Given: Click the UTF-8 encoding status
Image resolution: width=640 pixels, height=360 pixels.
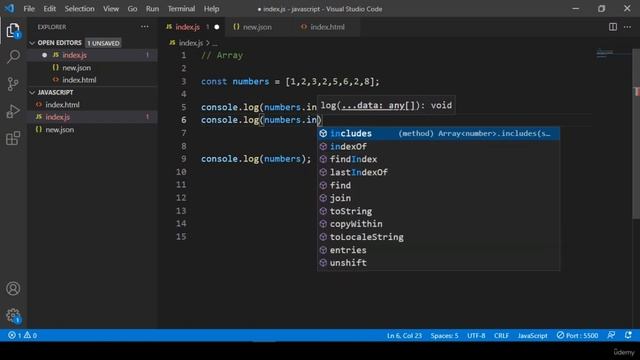Looking at the screenshot, I should (476, 336).
